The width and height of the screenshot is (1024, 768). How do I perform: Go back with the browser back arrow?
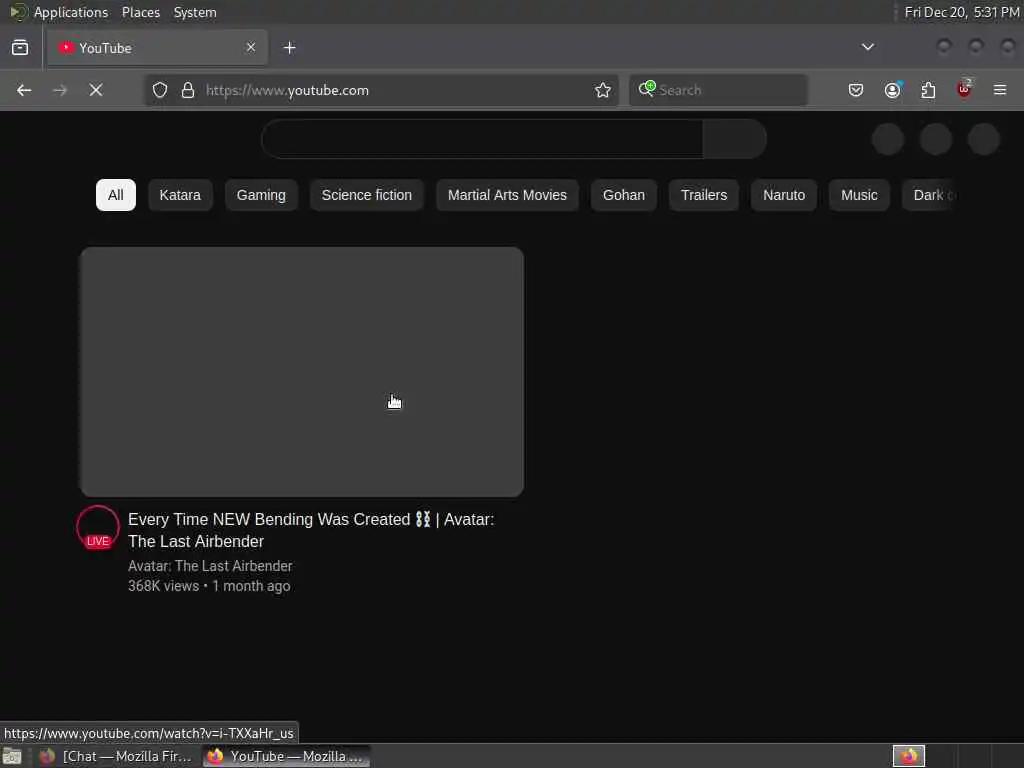click(x=24, y=90)
